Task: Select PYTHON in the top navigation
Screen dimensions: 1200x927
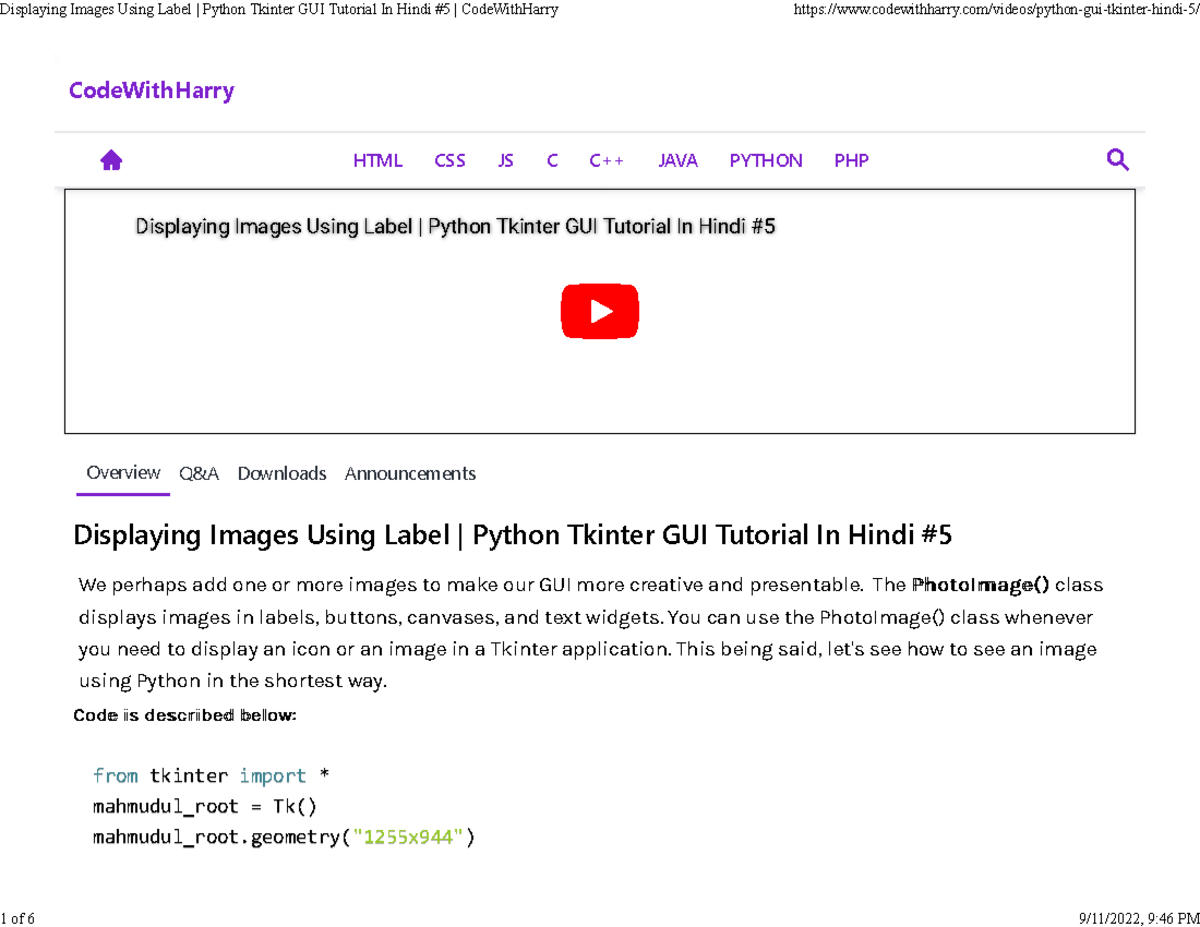Action: [766, 161]
